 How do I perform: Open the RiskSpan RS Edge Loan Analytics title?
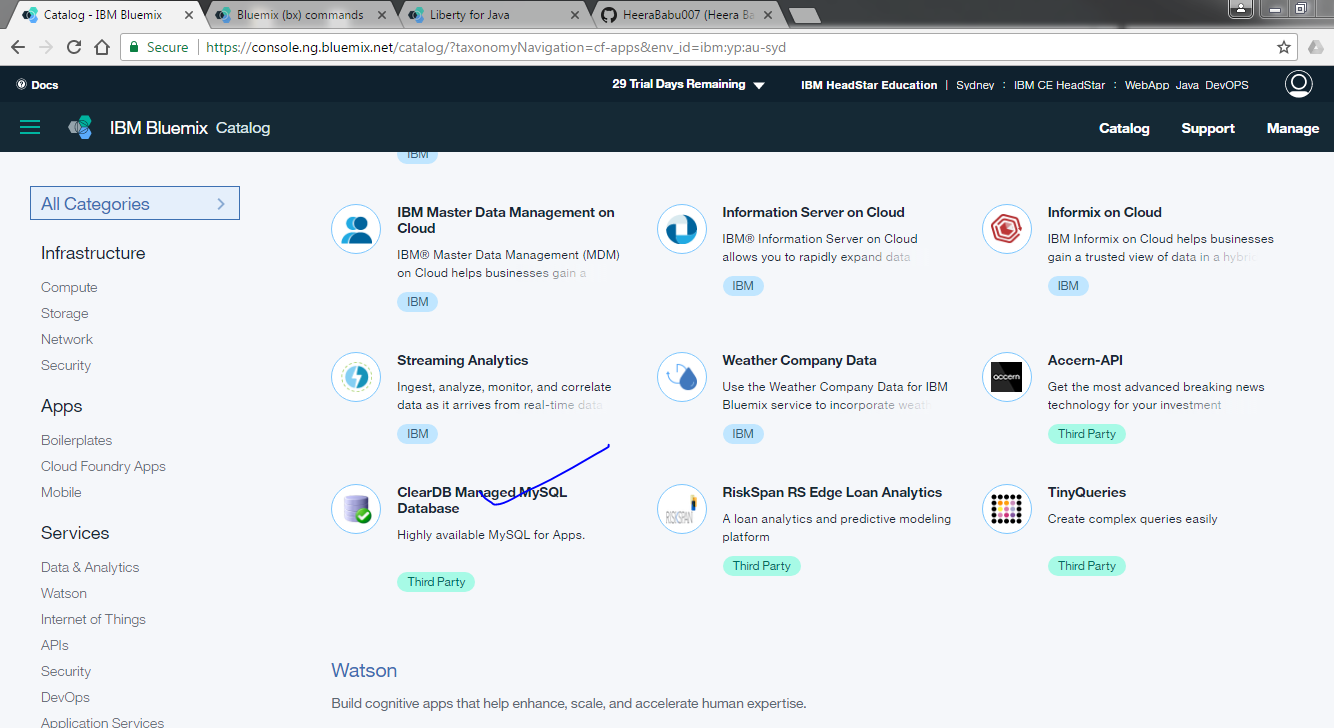[832, 492]
